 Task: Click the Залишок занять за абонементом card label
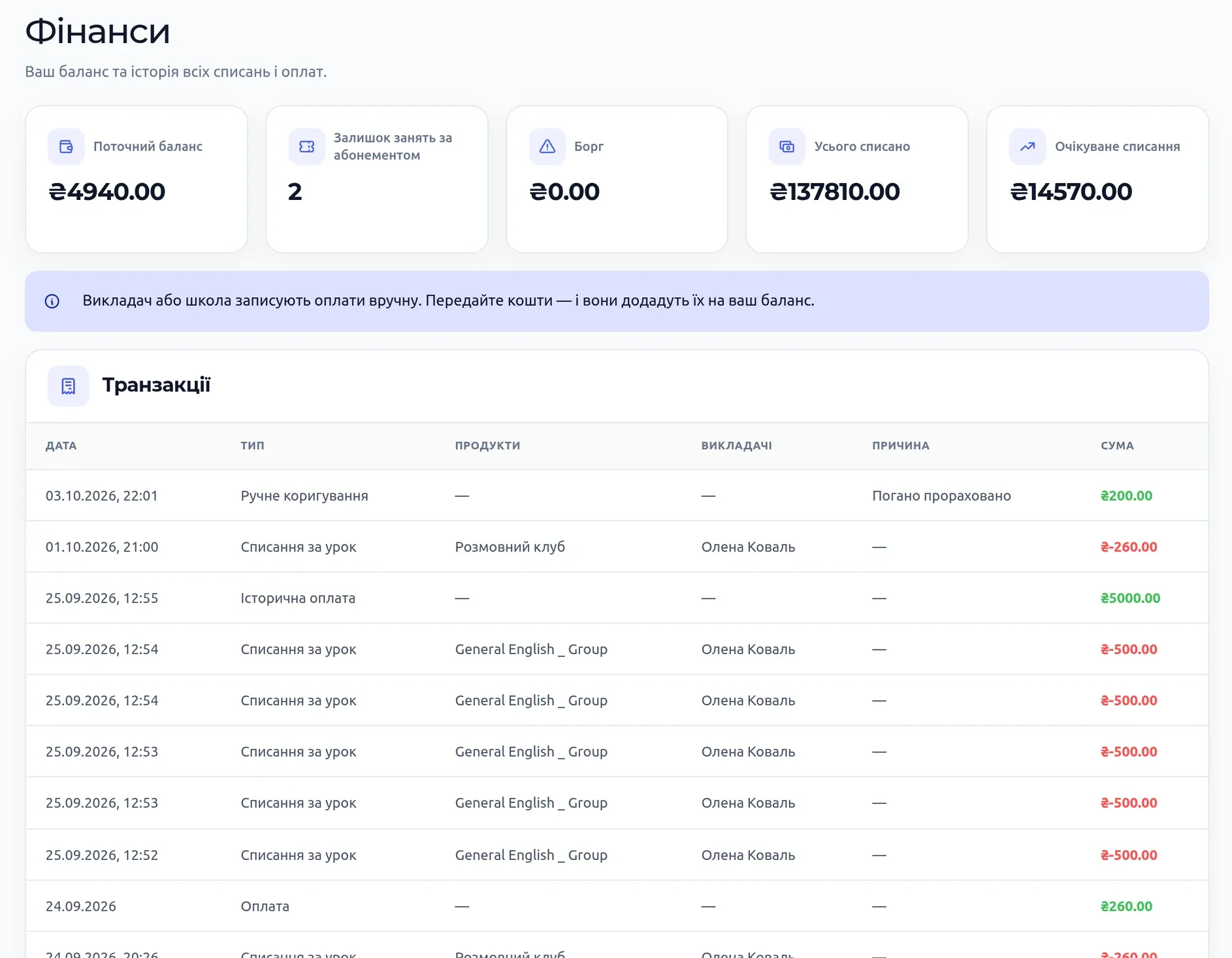(393, 146)
